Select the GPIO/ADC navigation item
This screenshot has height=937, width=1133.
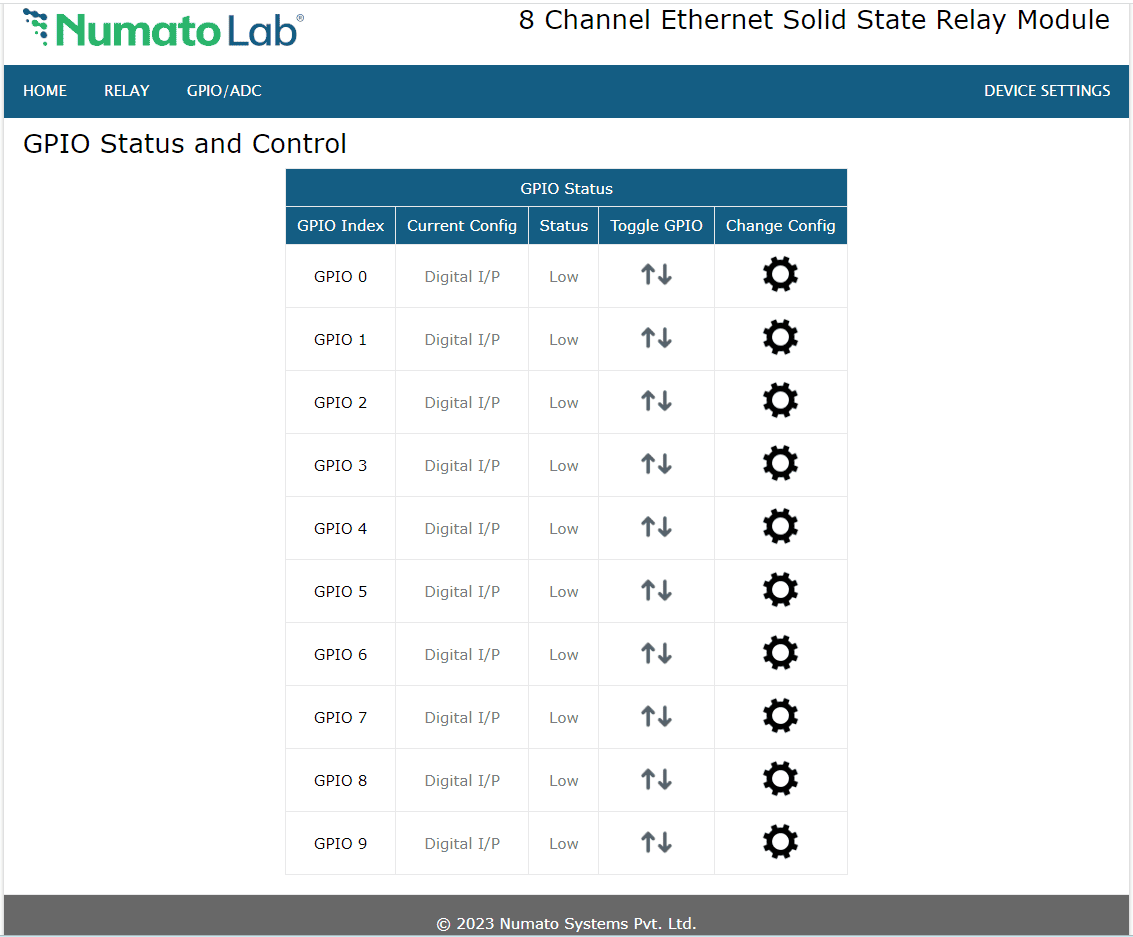tap(224, 91)
